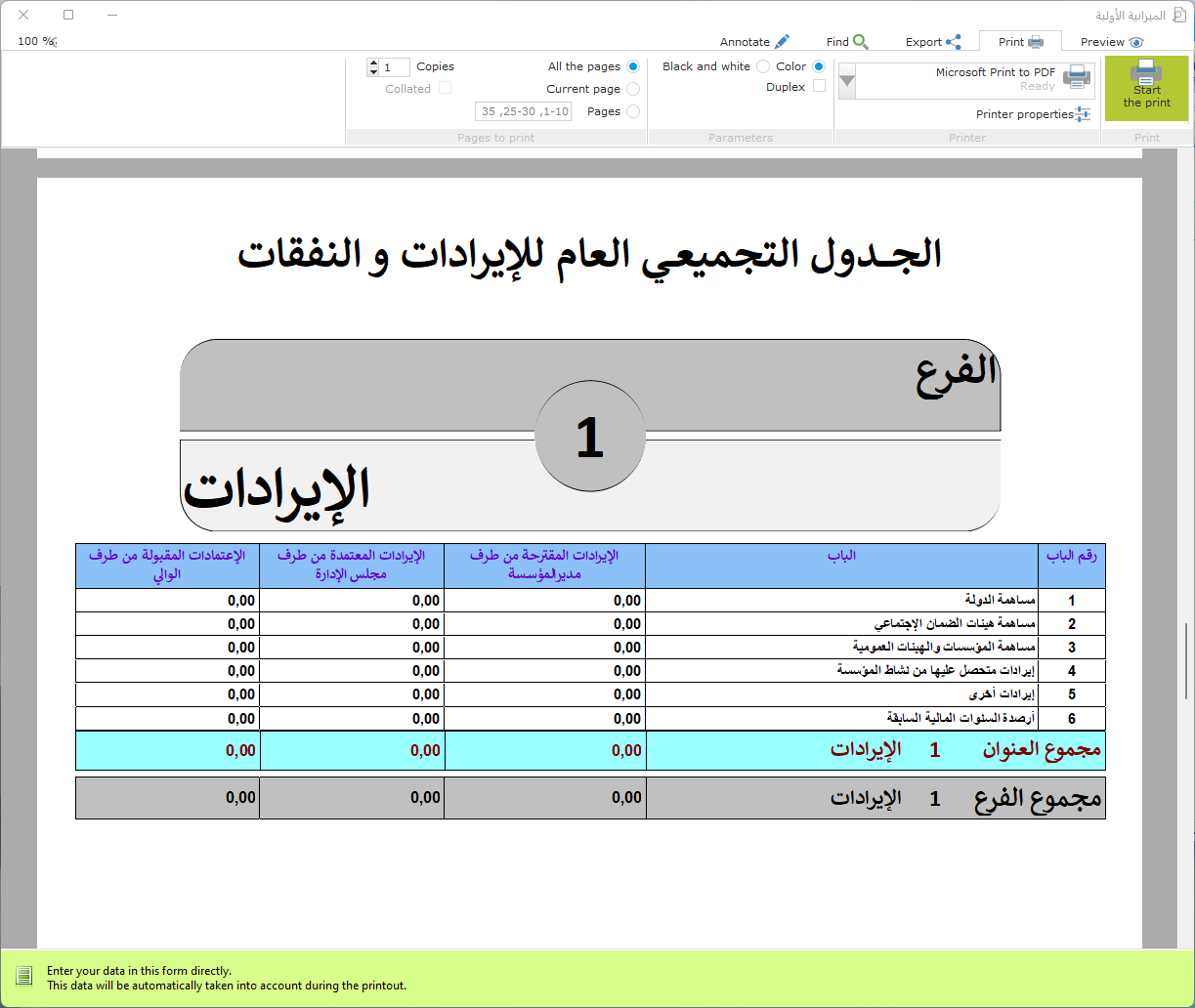
Task: Click the page range input field
Action: [x=523, y=111]
